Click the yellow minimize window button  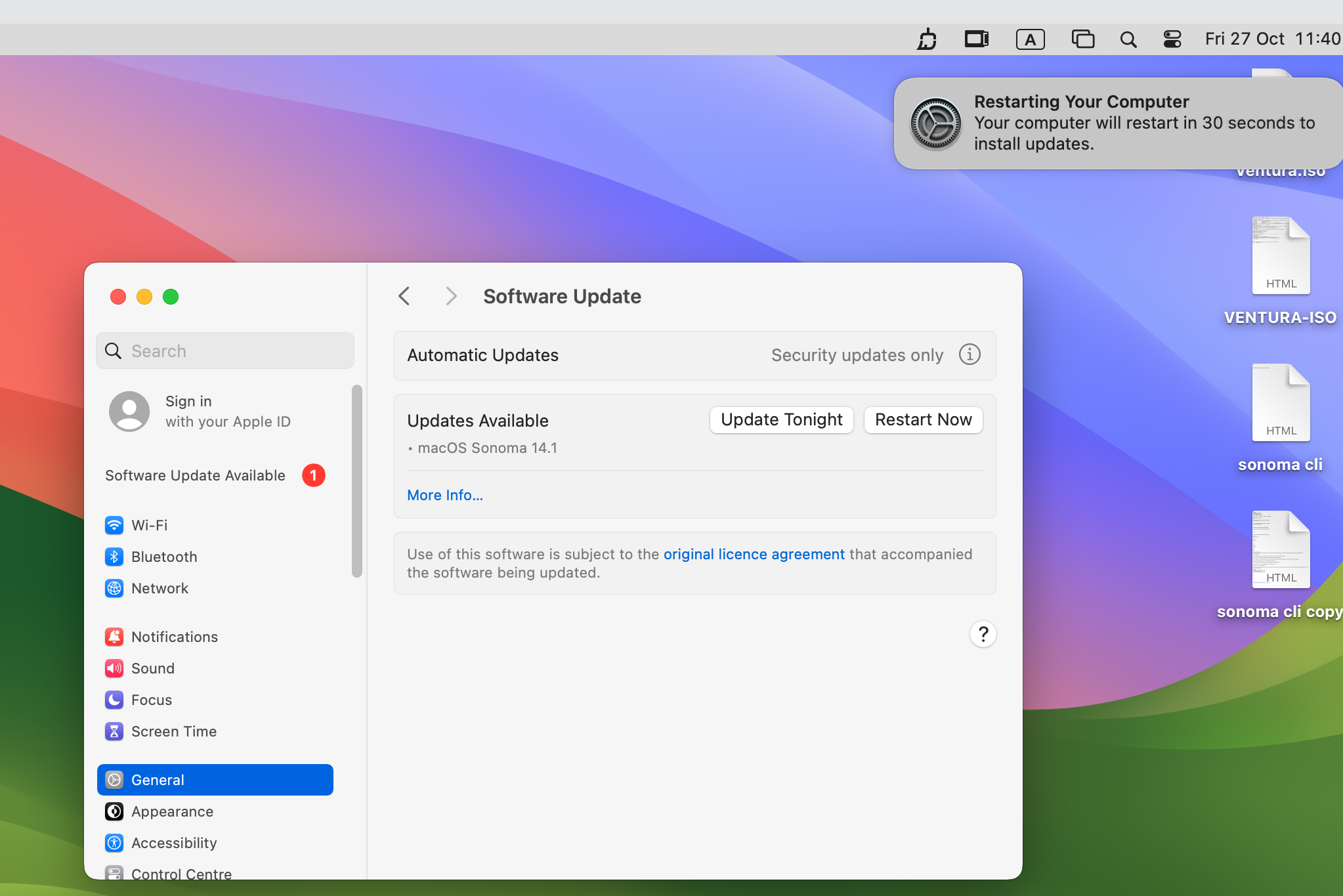click(x=144, y=297)
